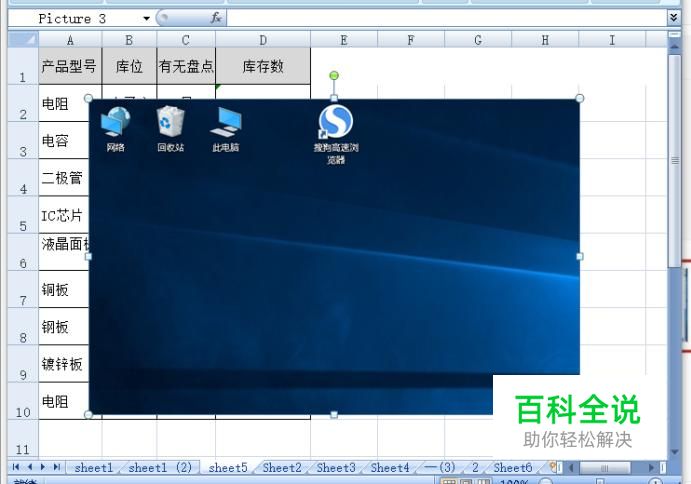691x484 pixels.
Task: Select the row 6 header
Action: (x=23, y=252)
